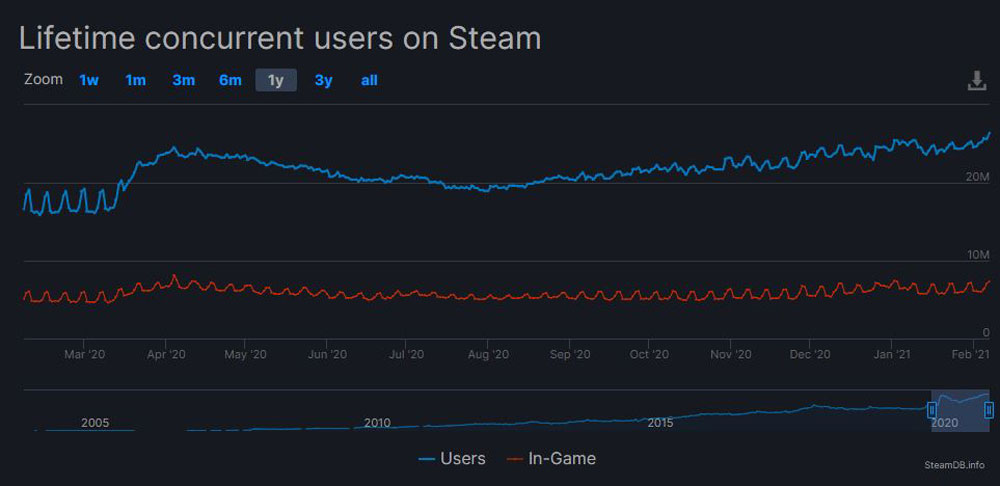Set zoom range to 1m
This screenshot has height=486, width=1000.
(136, 80)
